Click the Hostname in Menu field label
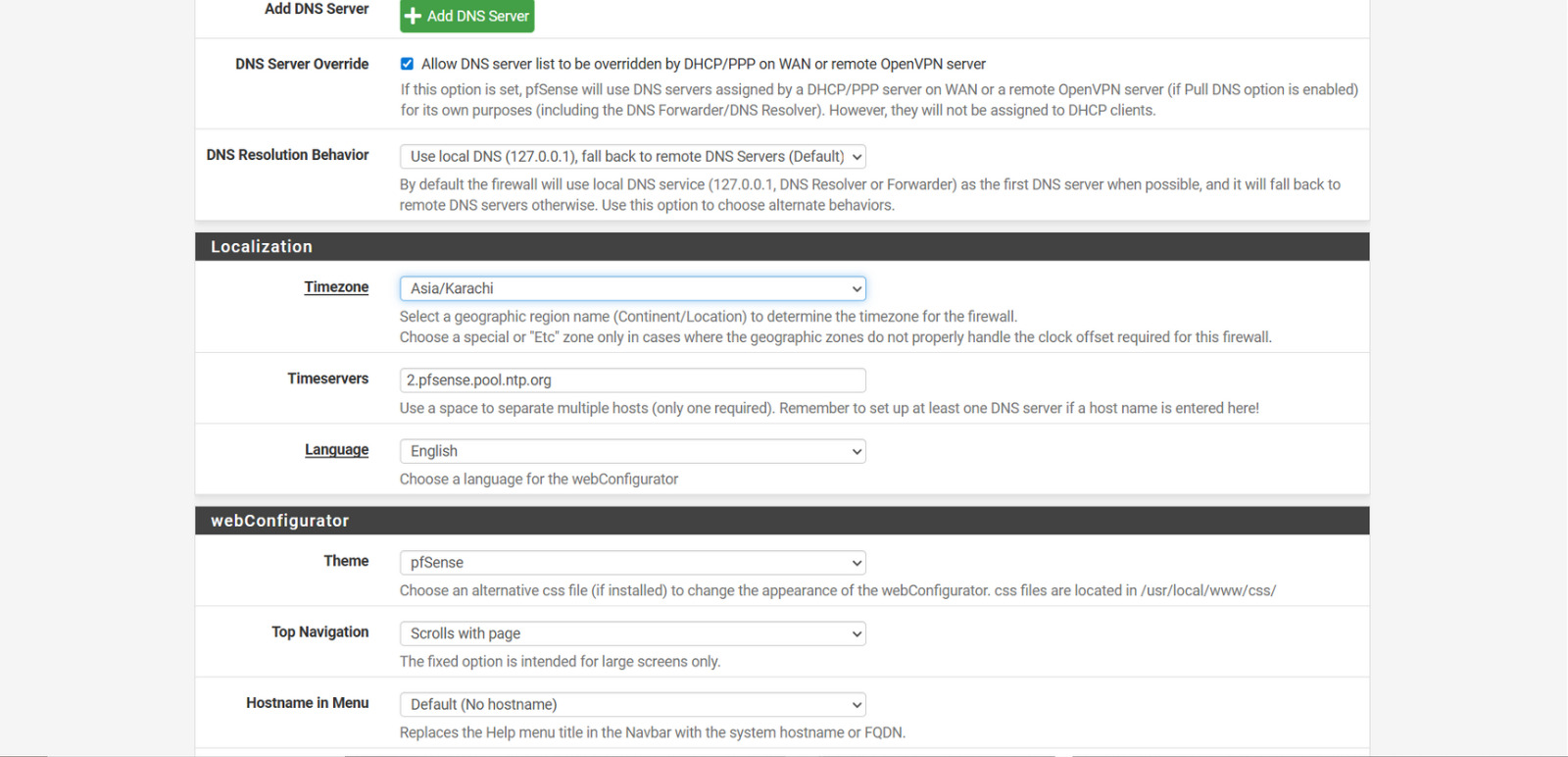The width and height of the screenshot is (1568, 757). [x=307, y=703]
